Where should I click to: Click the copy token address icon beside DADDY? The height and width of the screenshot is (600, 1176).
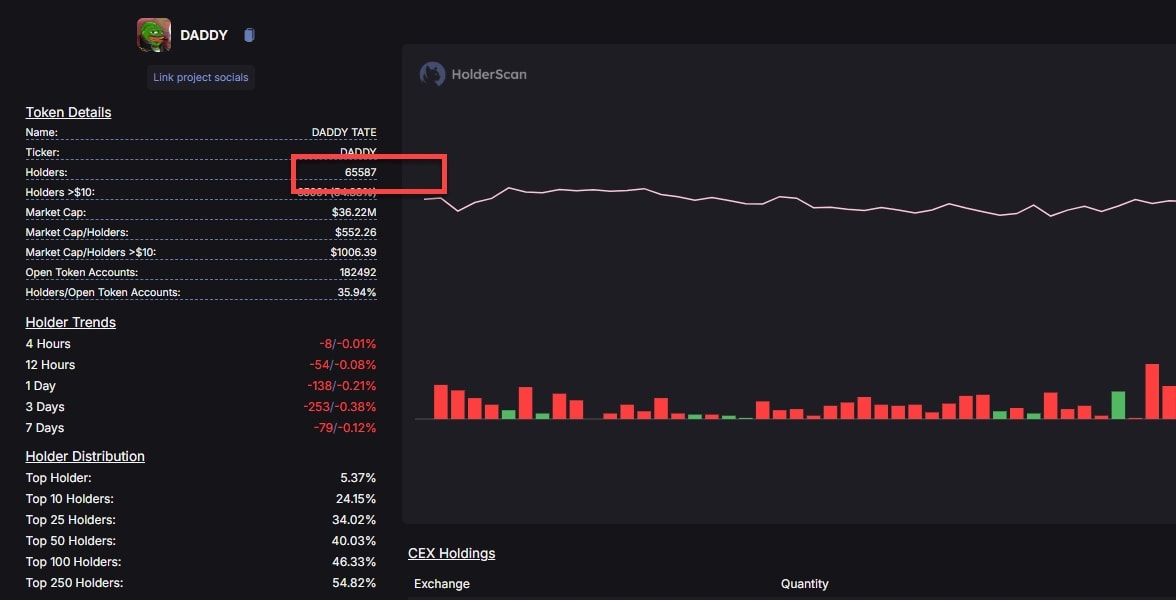click(248, 34)
